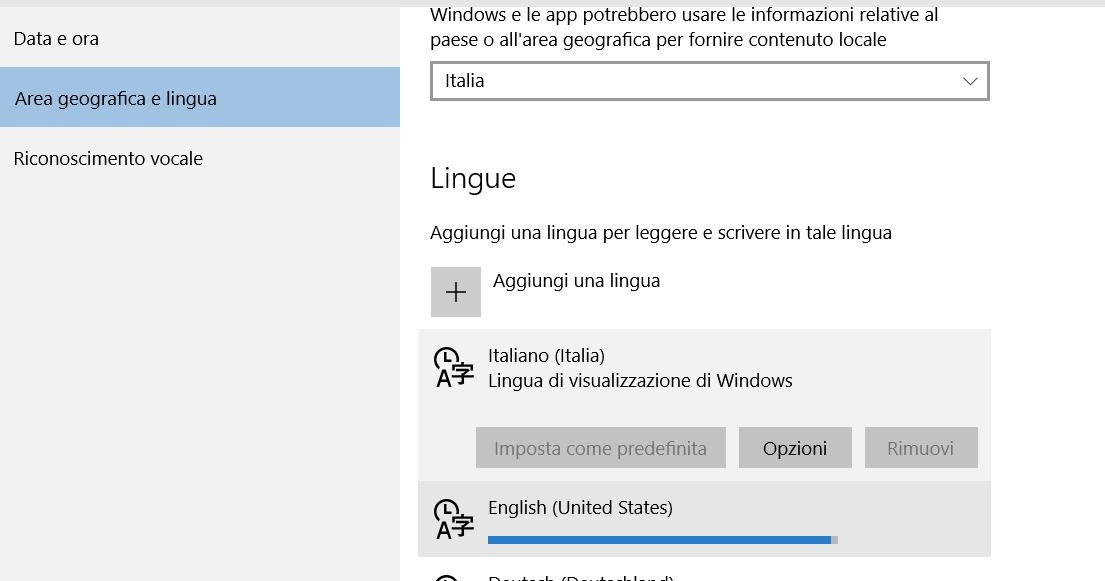
Task: Click the Lingue section heading
Action: [x=473, y=178]
